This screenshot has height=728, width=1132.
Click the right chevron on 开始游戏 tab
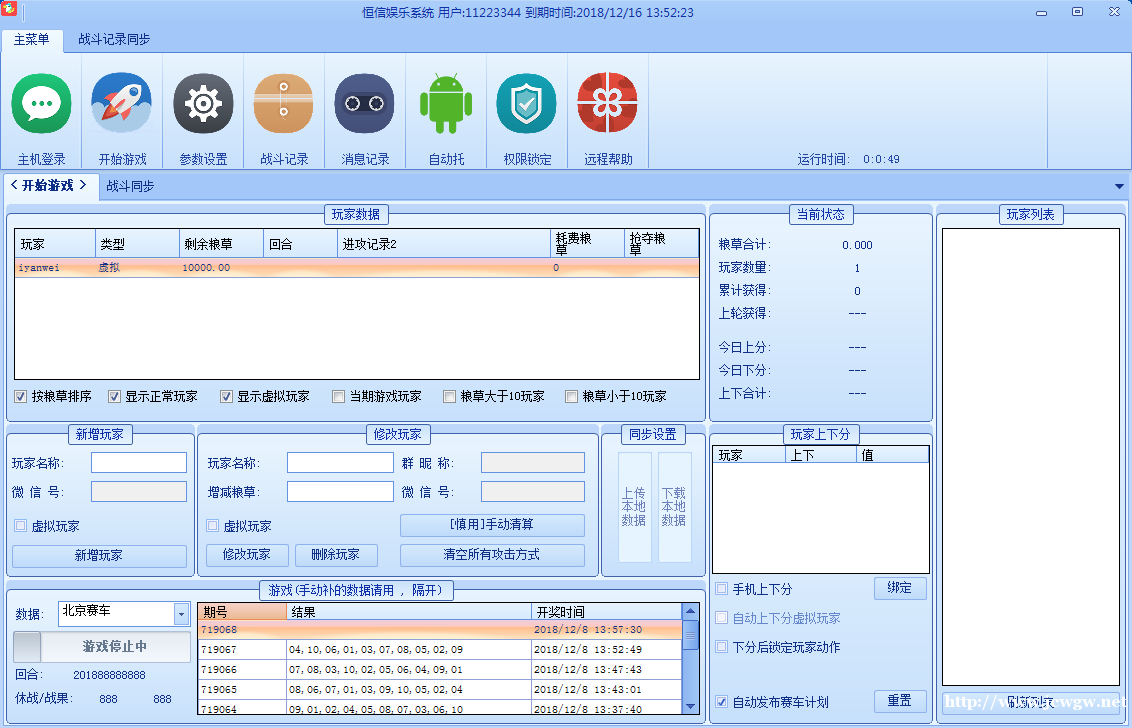coord(84,185)
